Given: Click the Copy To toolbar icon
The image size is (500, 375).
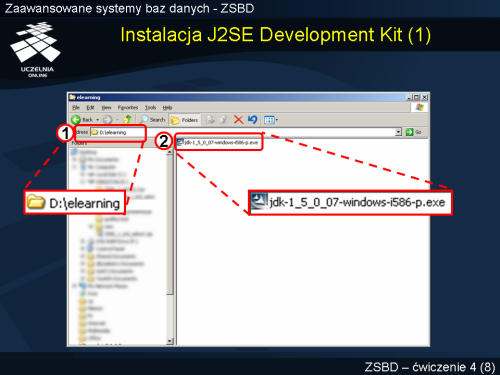Looking at the screenshot, I should click(x=224, y=119).
